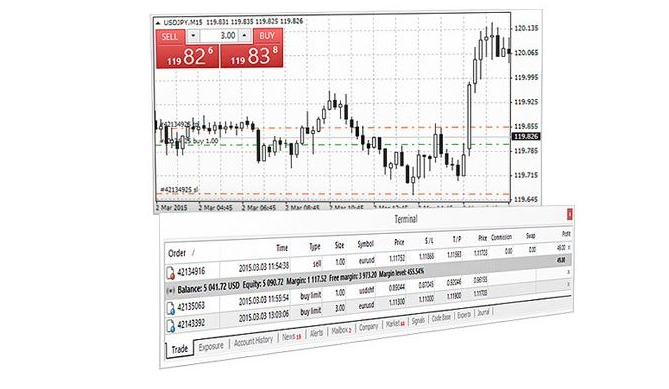This screenshot has width=669, height=389.
Task: Collapse one-click trading panel triangle icon
Action: (158, 23)
